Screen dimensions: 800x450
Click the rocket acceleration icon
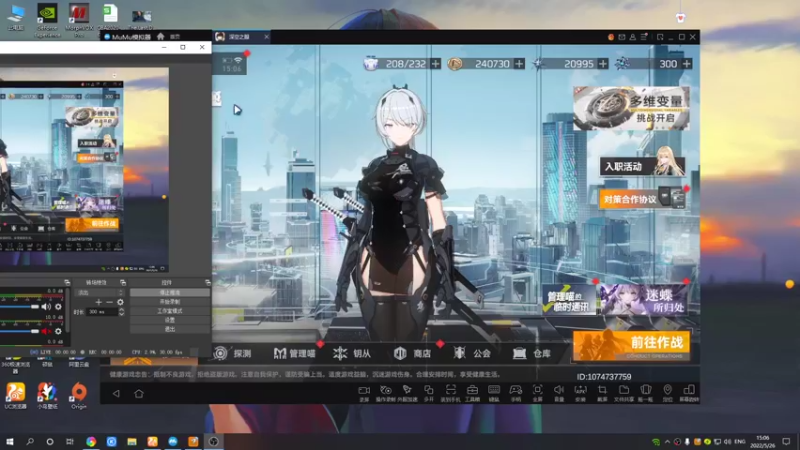[407, 391]
